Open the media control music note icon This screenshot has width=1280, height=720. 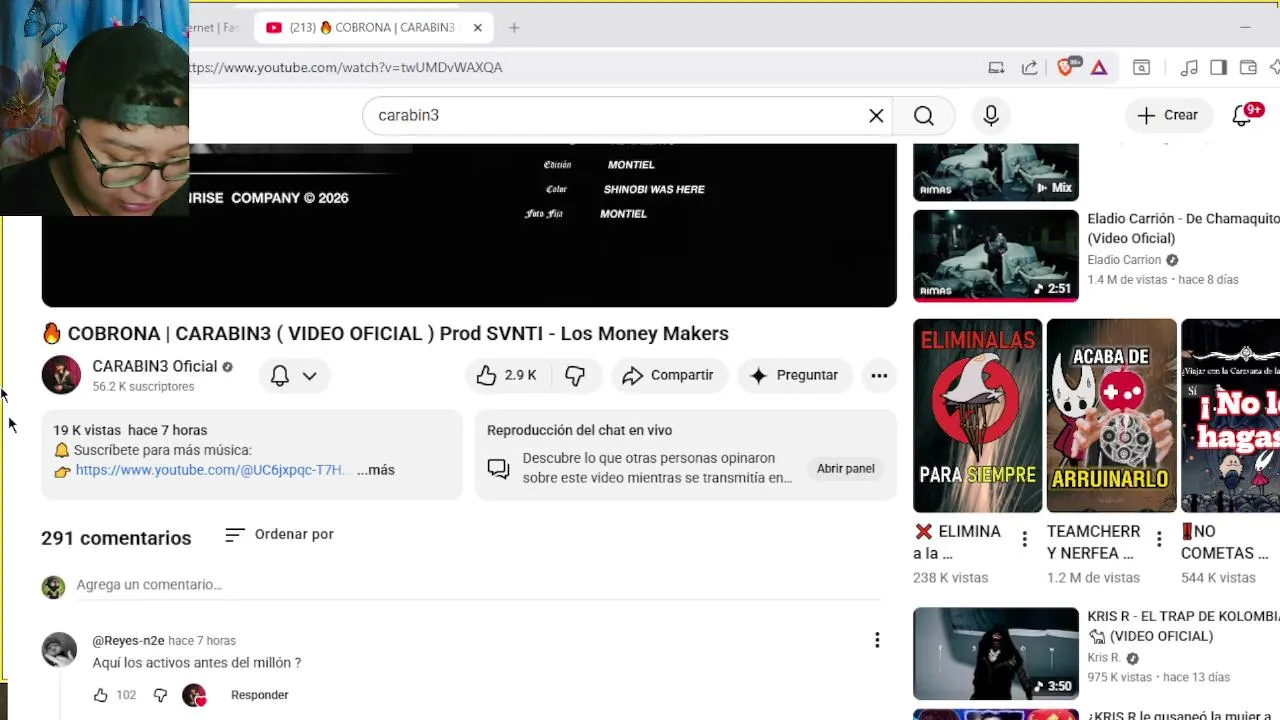coord(1189,67)
